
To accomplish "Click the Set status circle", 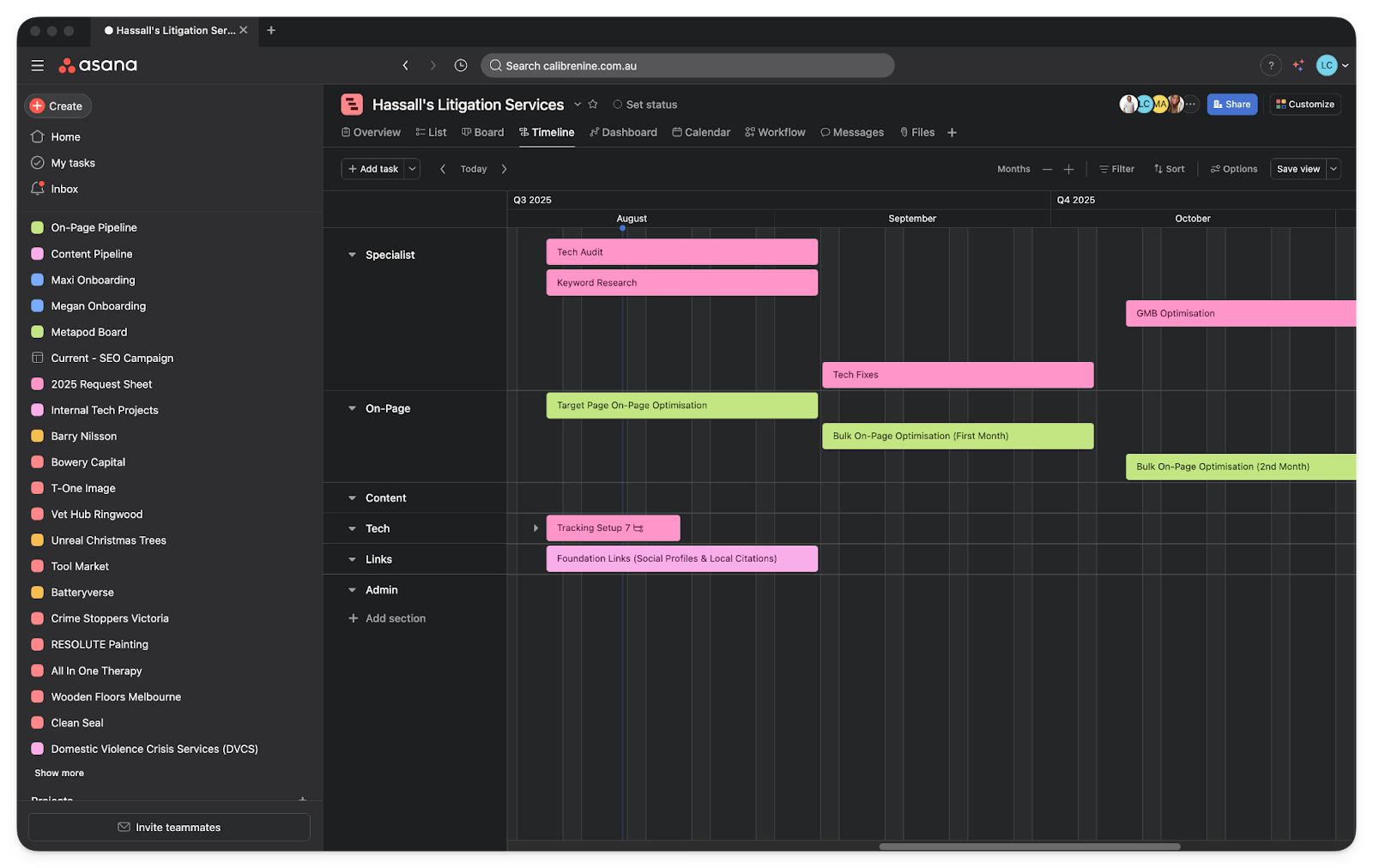I will click(x=617, y=105).
